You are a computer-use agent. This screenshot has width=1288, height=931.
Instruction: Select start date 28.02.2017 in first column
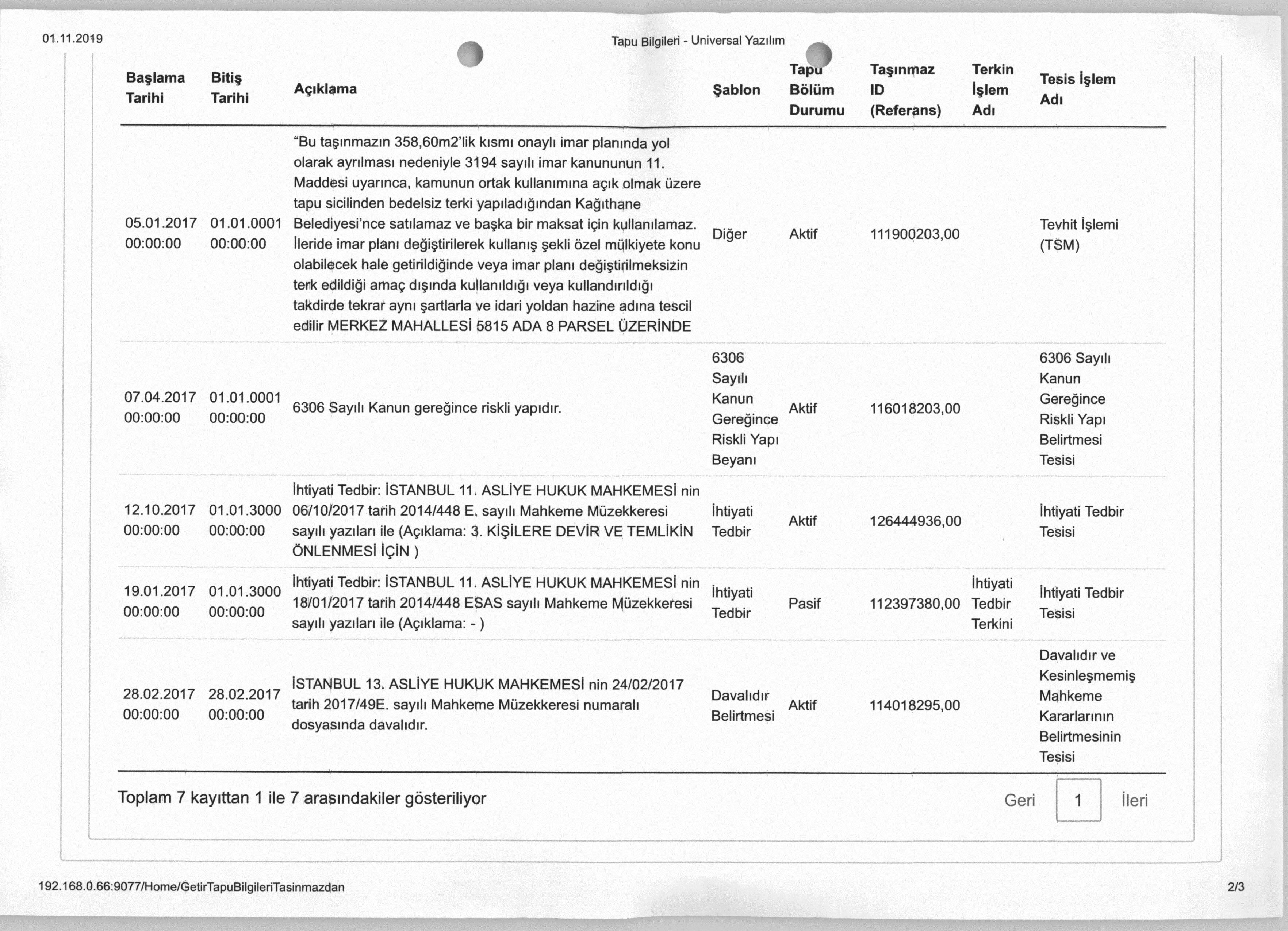tap(159, 704)
